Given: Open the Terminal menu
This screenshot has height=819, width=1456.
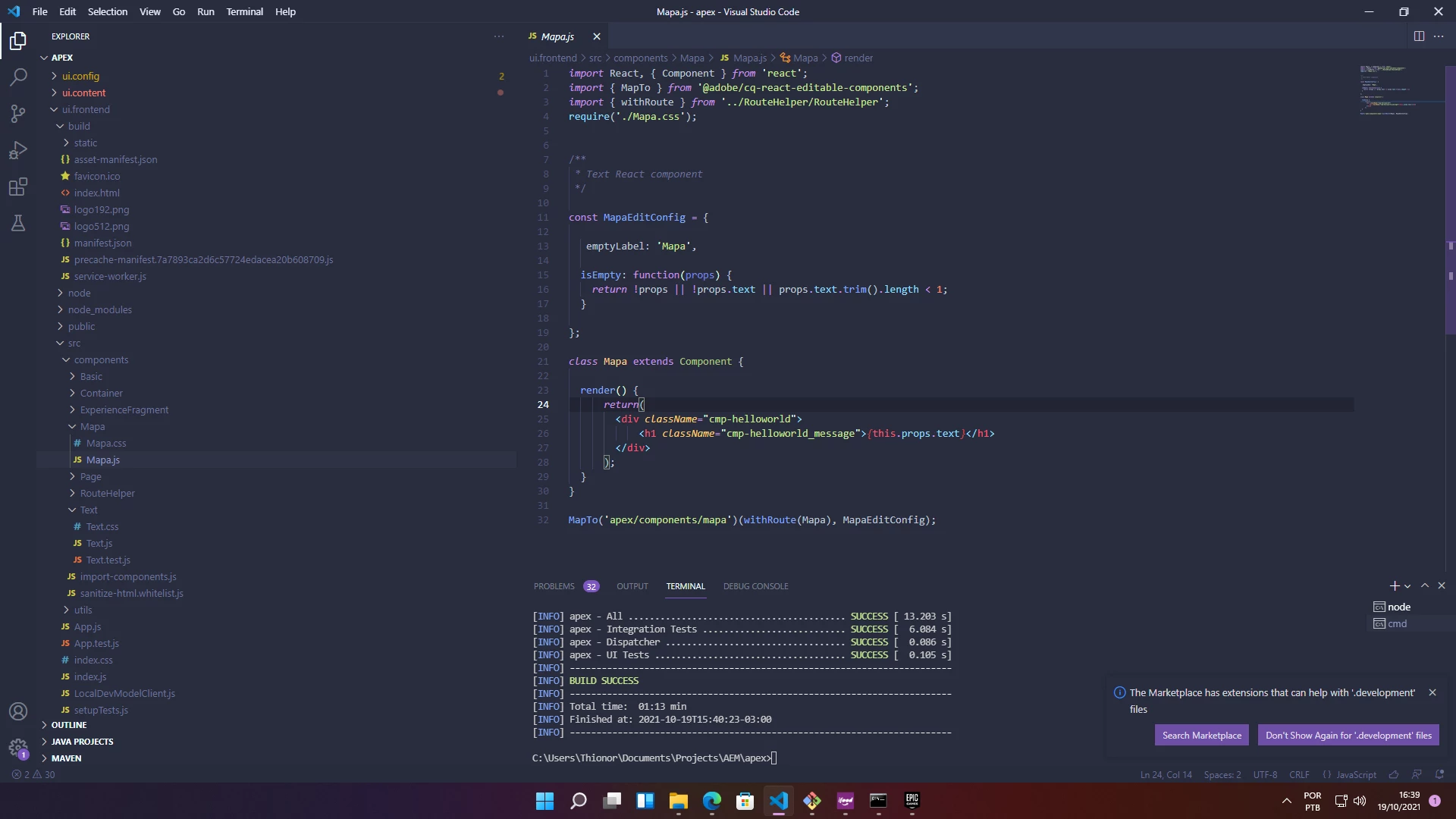Looking at the screenshot, I should coord(244,11).
